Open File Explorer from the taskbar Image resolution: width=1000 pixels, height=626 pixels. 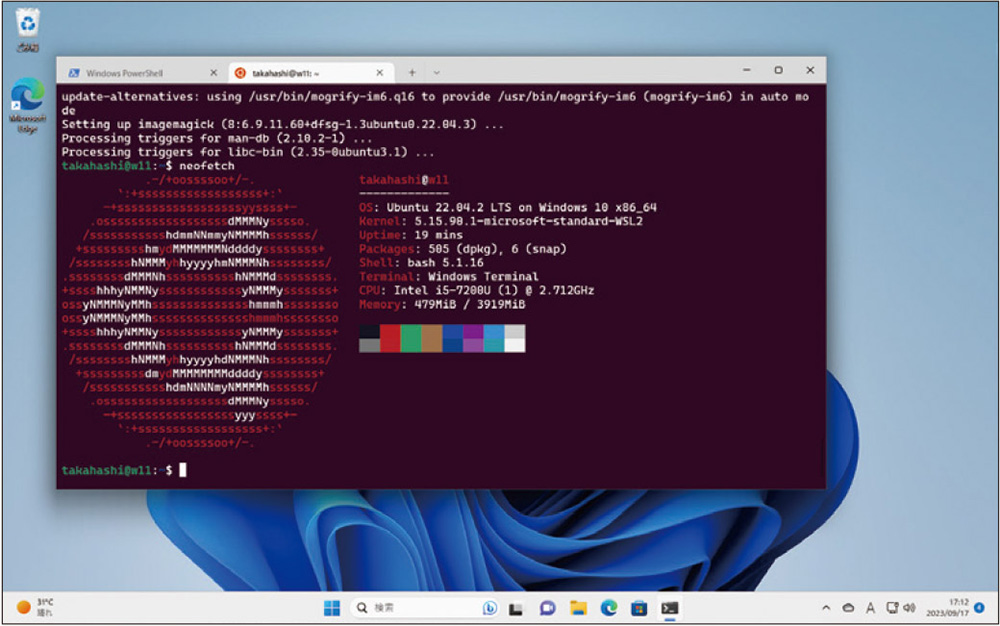pyautogui.click(x=579, y=607)
